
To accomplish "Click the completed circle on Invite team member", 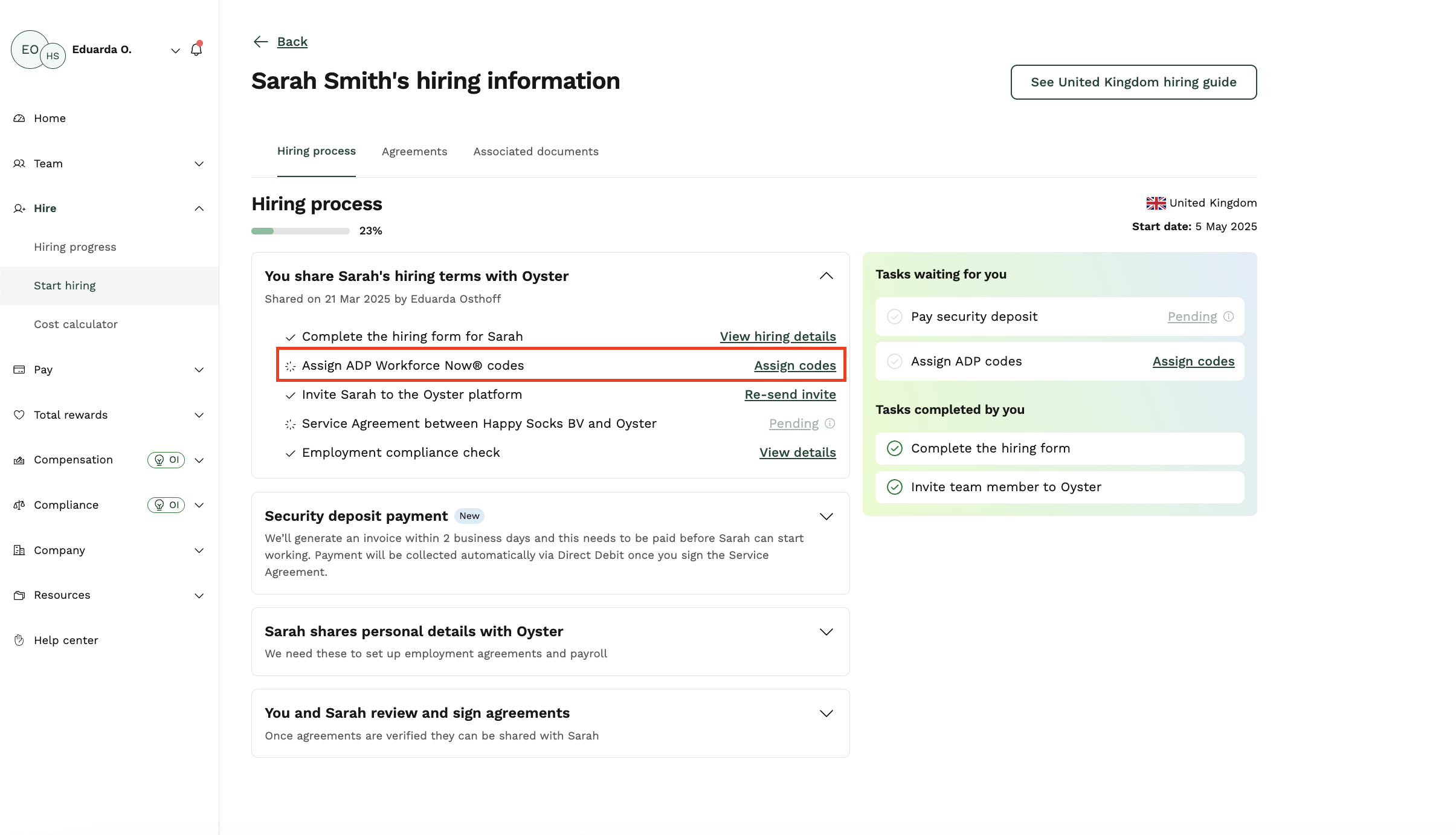I will (895, 486).
